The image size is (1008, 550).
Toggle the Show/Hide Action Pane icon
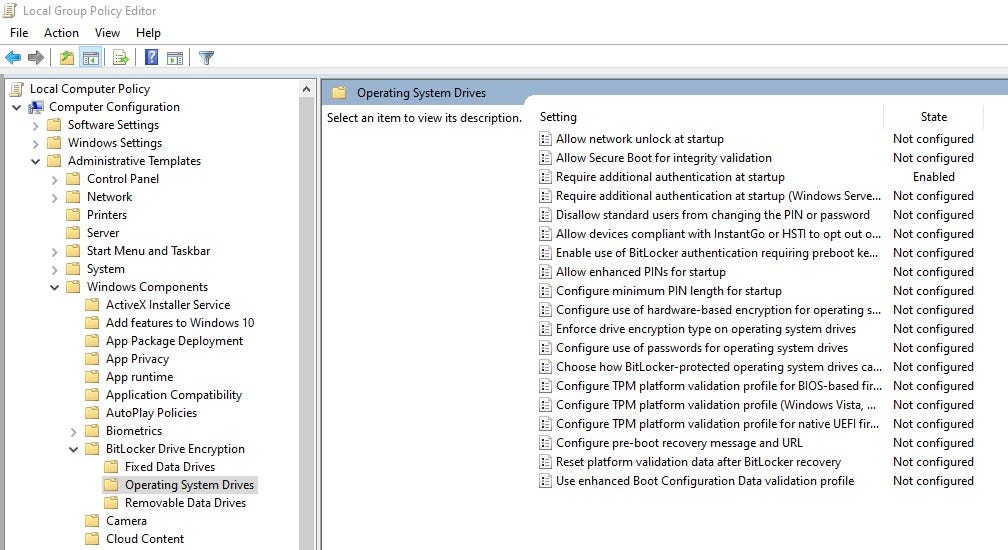point(174,58)
